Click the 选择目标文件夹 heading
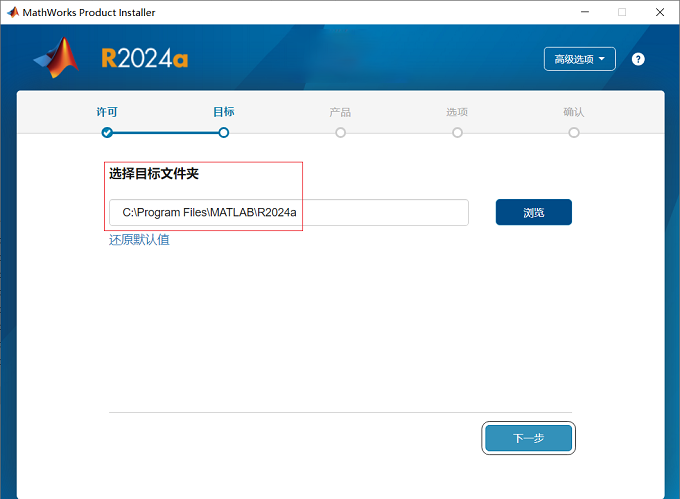This screenshot has height=499, width=680. [154, 174]
